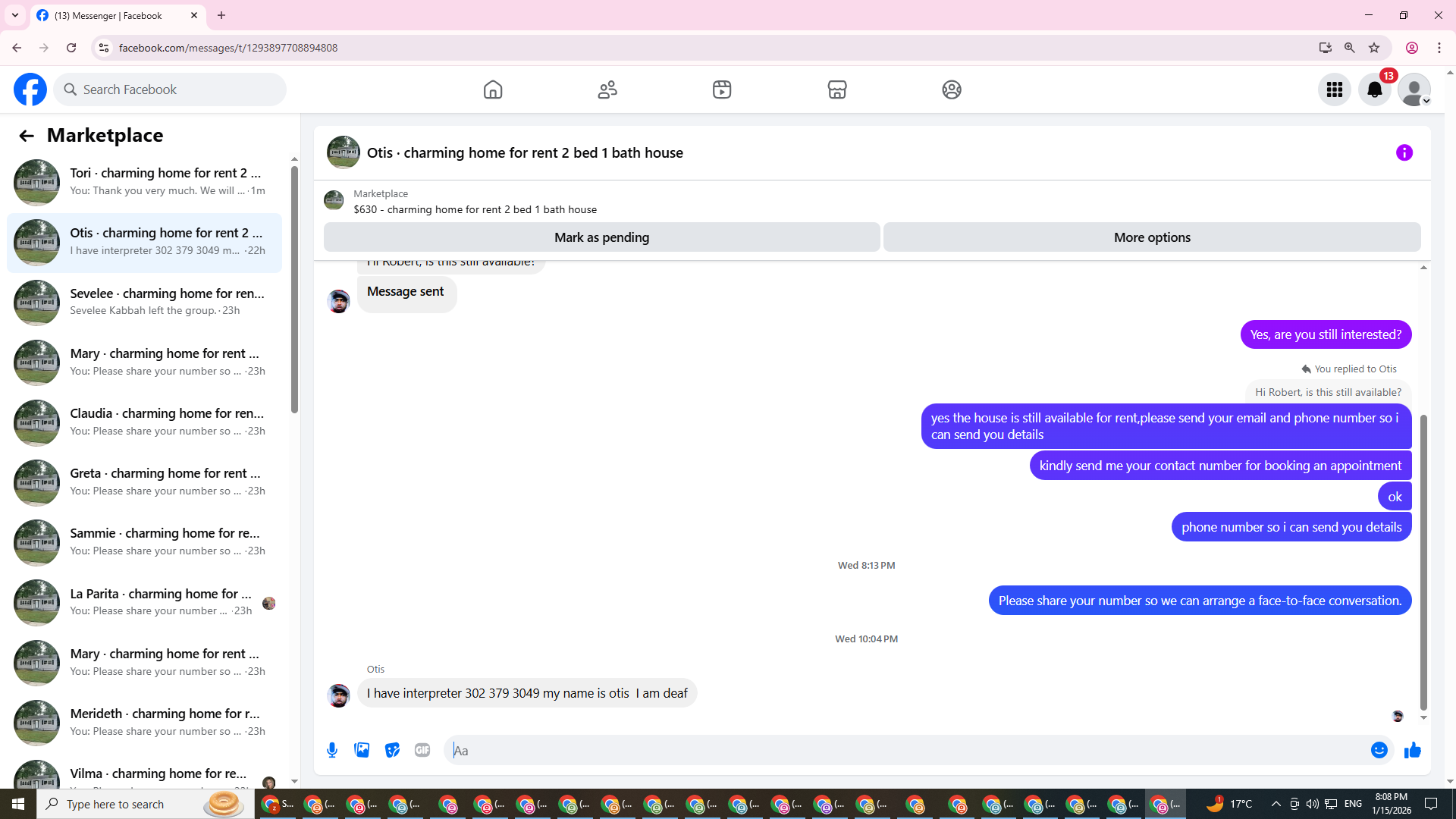This screenshot has width=1456, height=819.
Task: Go to the Marketplace tab in top navigation
Action: [836, 89]
